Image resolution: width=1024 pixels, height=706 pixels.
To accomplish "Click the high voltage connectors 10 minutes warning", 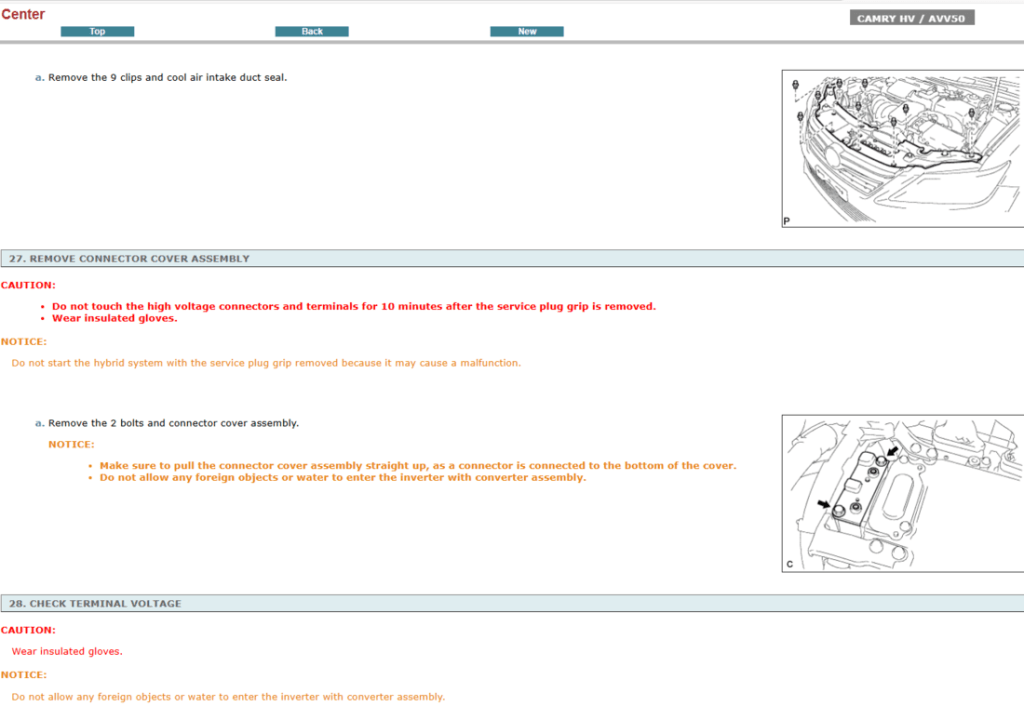I will click(354, 306).
